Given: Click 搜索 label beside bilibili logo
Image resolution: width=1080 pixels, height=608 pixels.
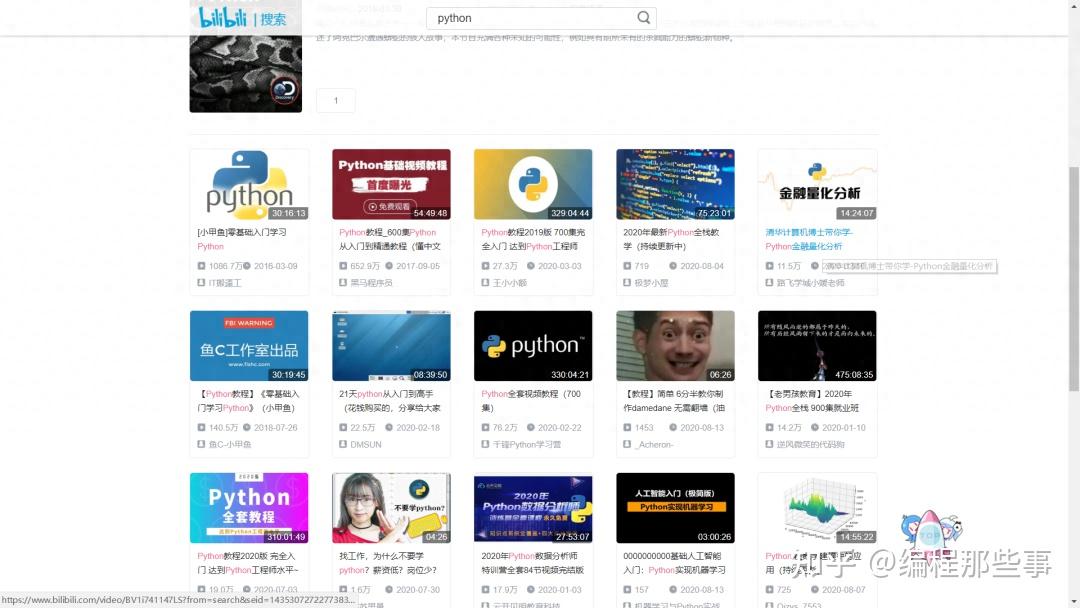Looking at the screenshot, I should [x=273, y=19].
